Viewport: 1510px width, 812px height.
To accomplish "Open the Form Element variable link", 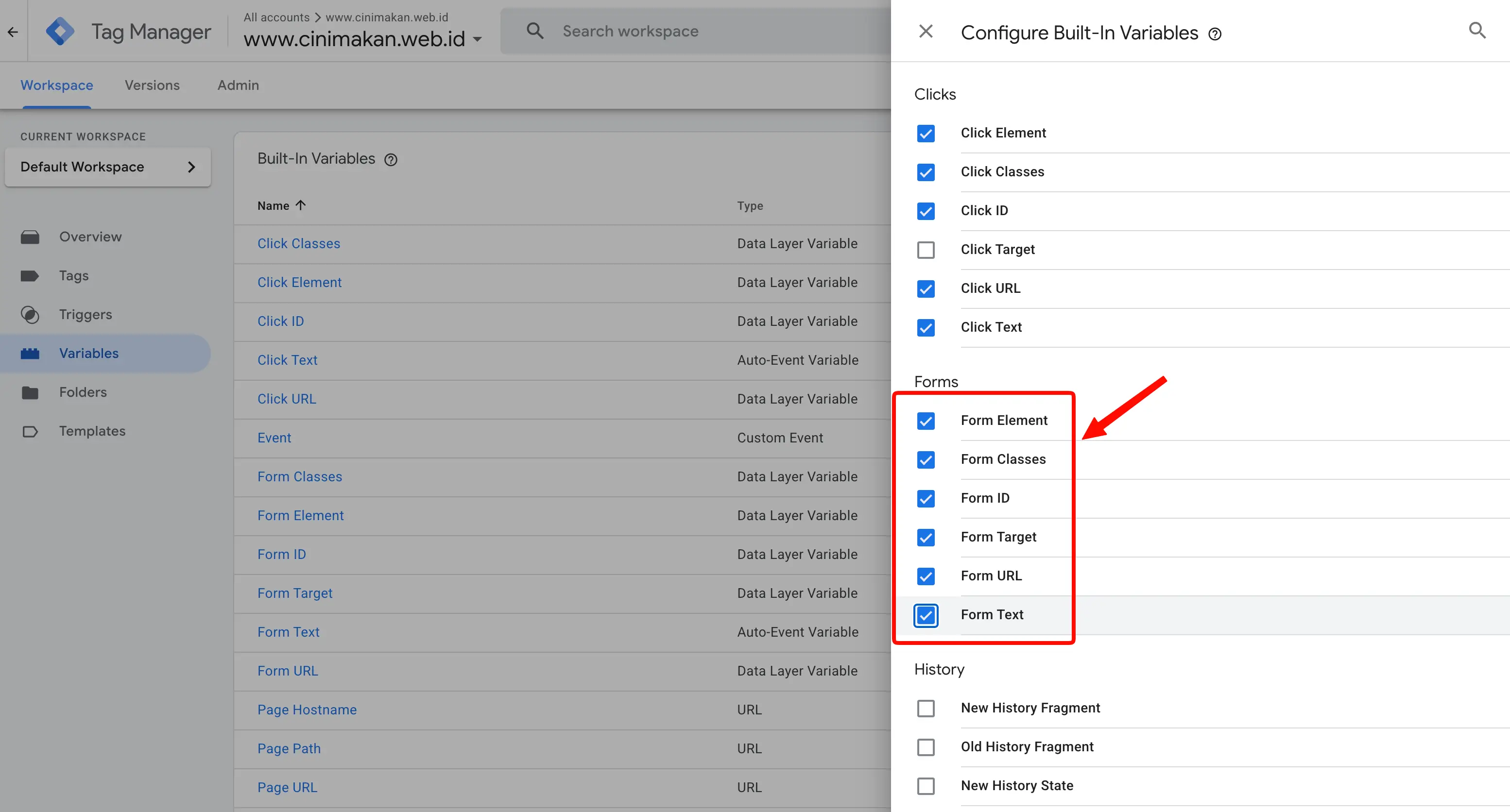I will tap(300, 516).
